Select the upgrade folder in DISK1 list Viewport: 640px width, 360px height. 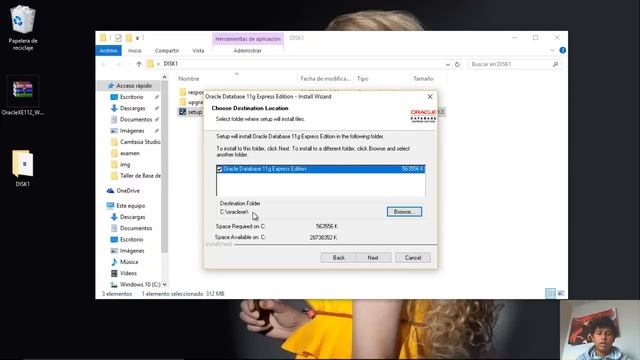[x=191, y=102]
